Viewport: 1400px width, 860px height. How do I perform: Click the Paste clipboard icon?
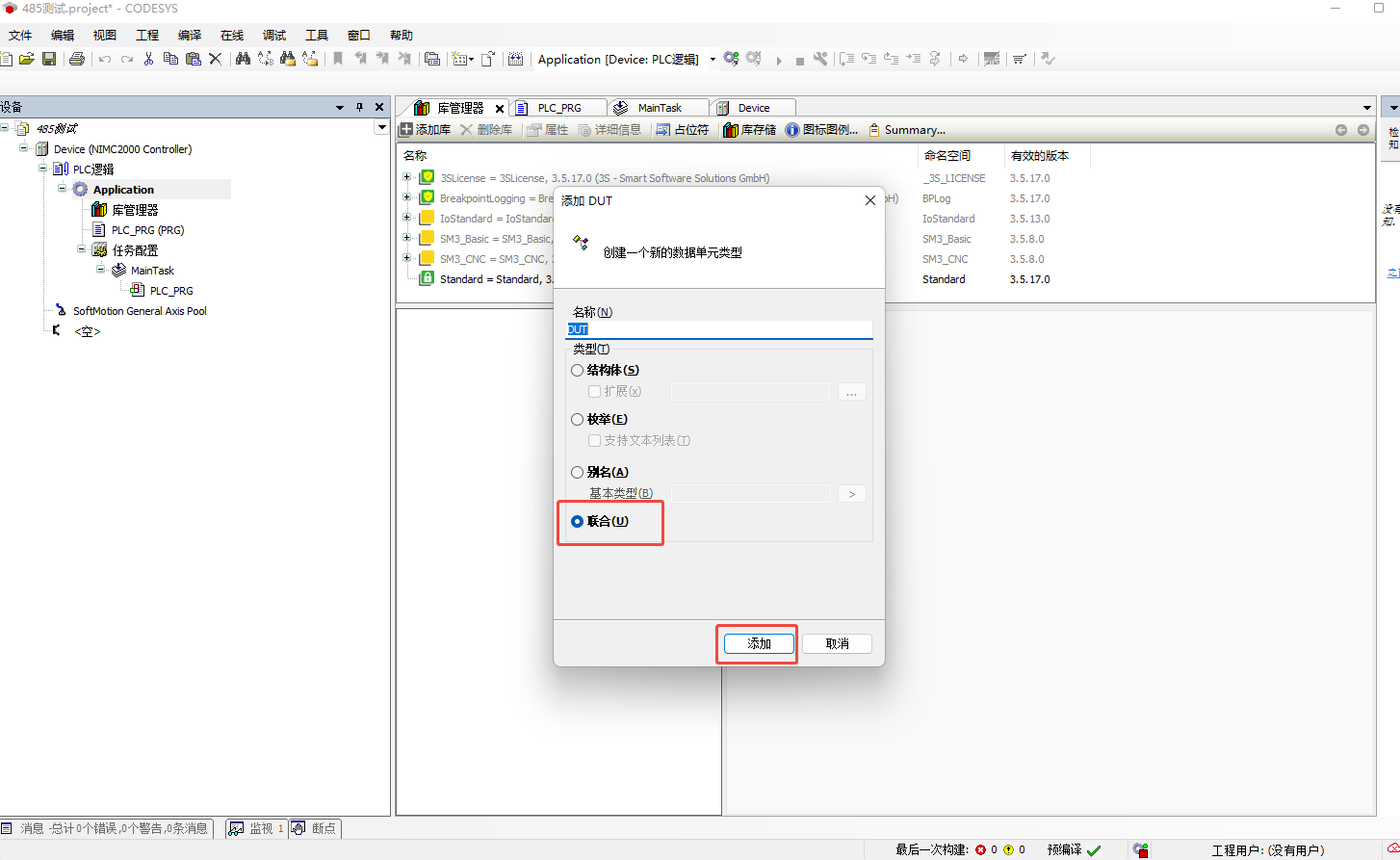pyautogui.click(x=193, y=59)
